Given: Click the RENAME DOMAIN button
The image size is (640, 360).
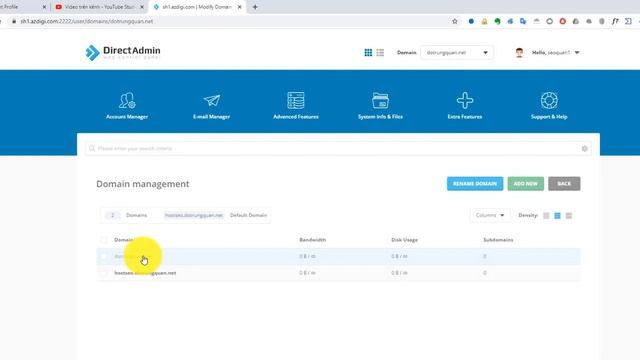Looking at the screenshot, I should pos(475,184).
